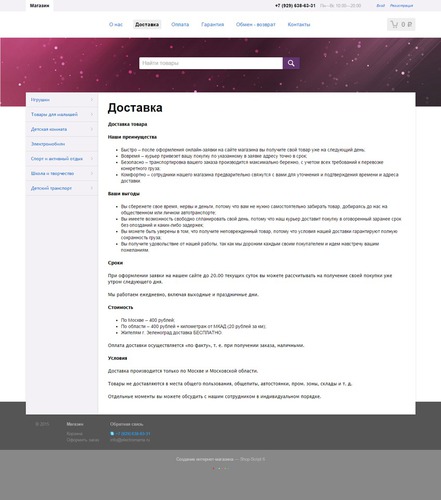Click the Skype phone icon in footer
441x500 pixels.
click(112, 434)
